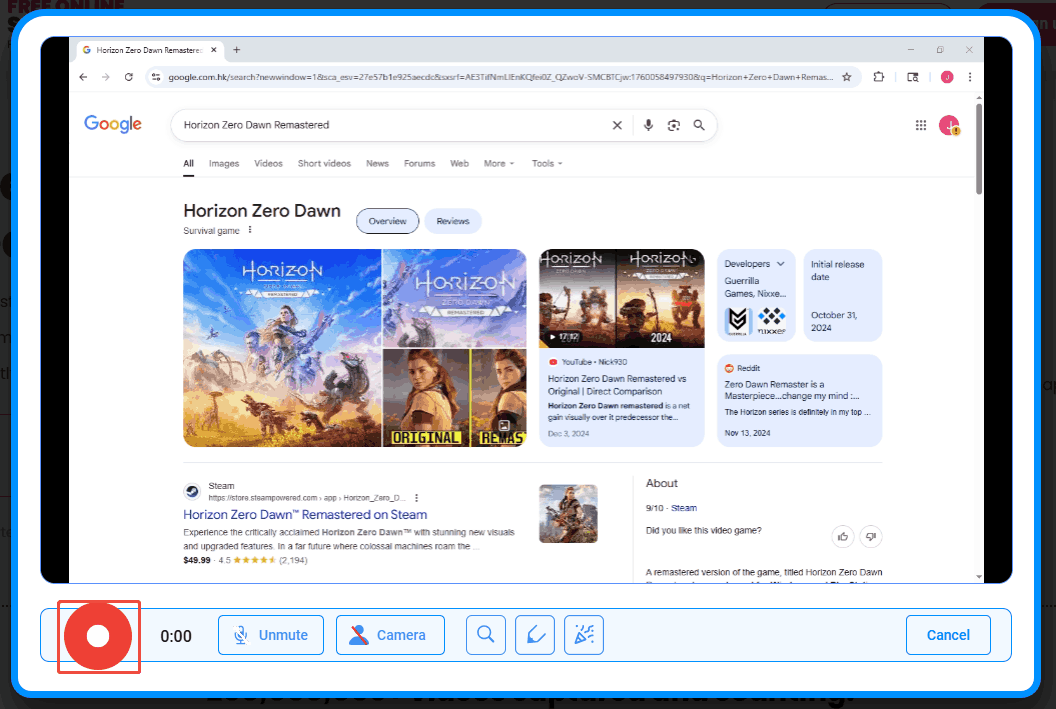Click the Nixxes logo
Screen dimensions: 1056x709
click(x=771, y=321)
